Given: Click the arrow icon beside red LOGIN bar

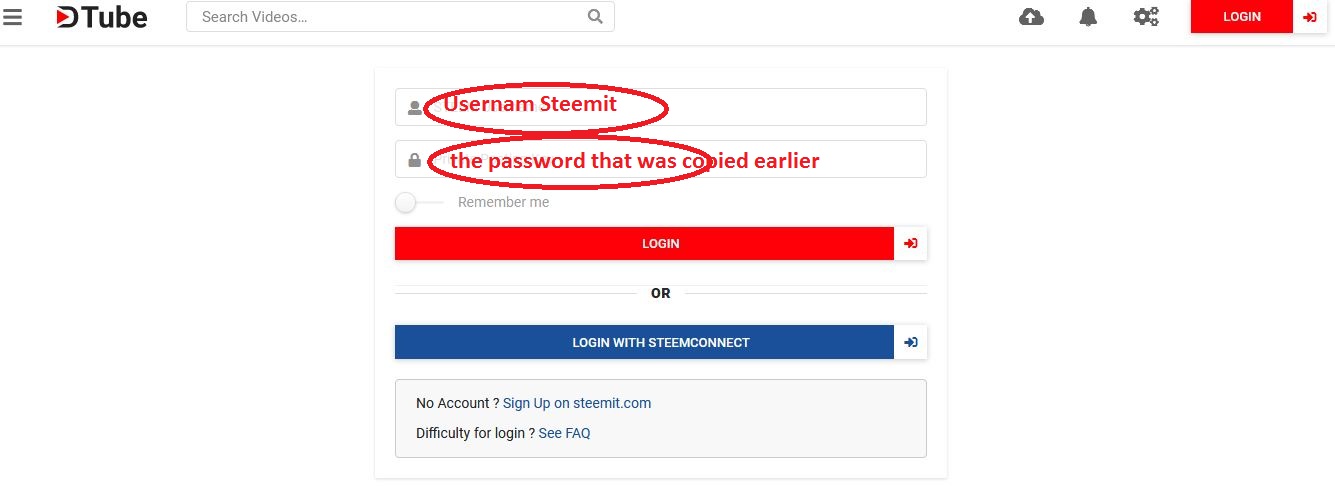Looking at the screenshot, I should (910, 243).
